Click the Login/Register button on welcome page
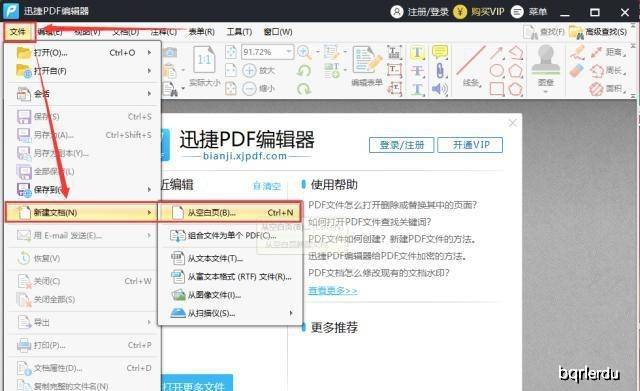Image resolution: width=640 pixels, height=391 pixels. click(401, 145)
